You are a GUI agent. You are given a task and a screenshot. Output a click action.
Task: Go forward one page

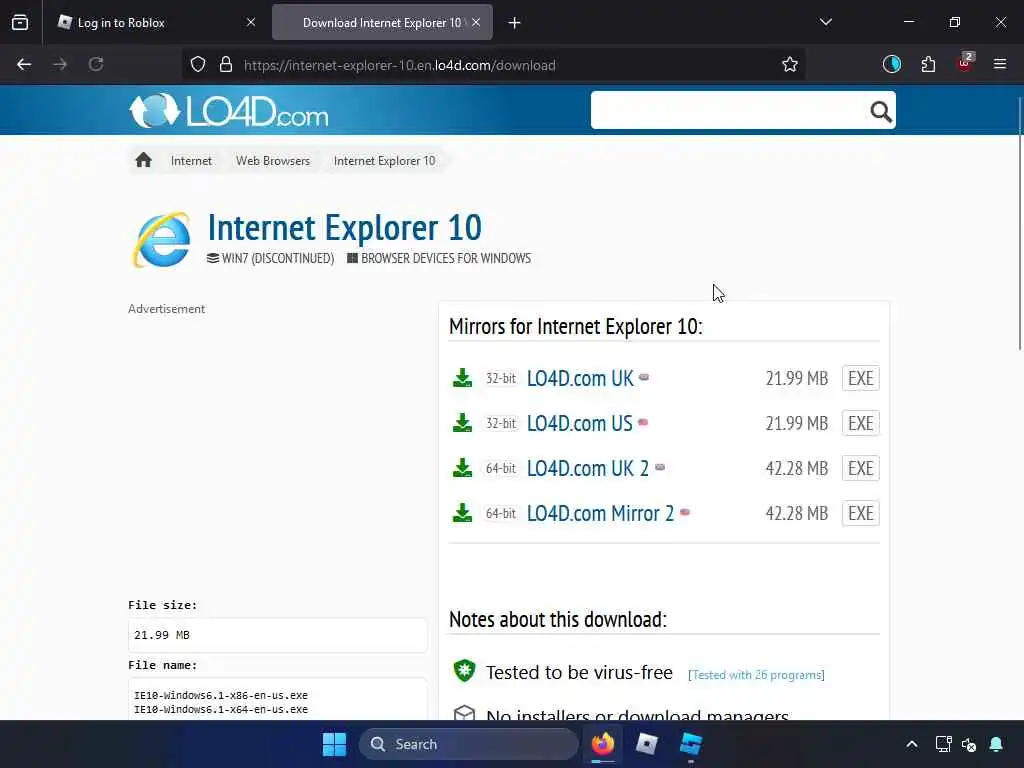(60, 65)
